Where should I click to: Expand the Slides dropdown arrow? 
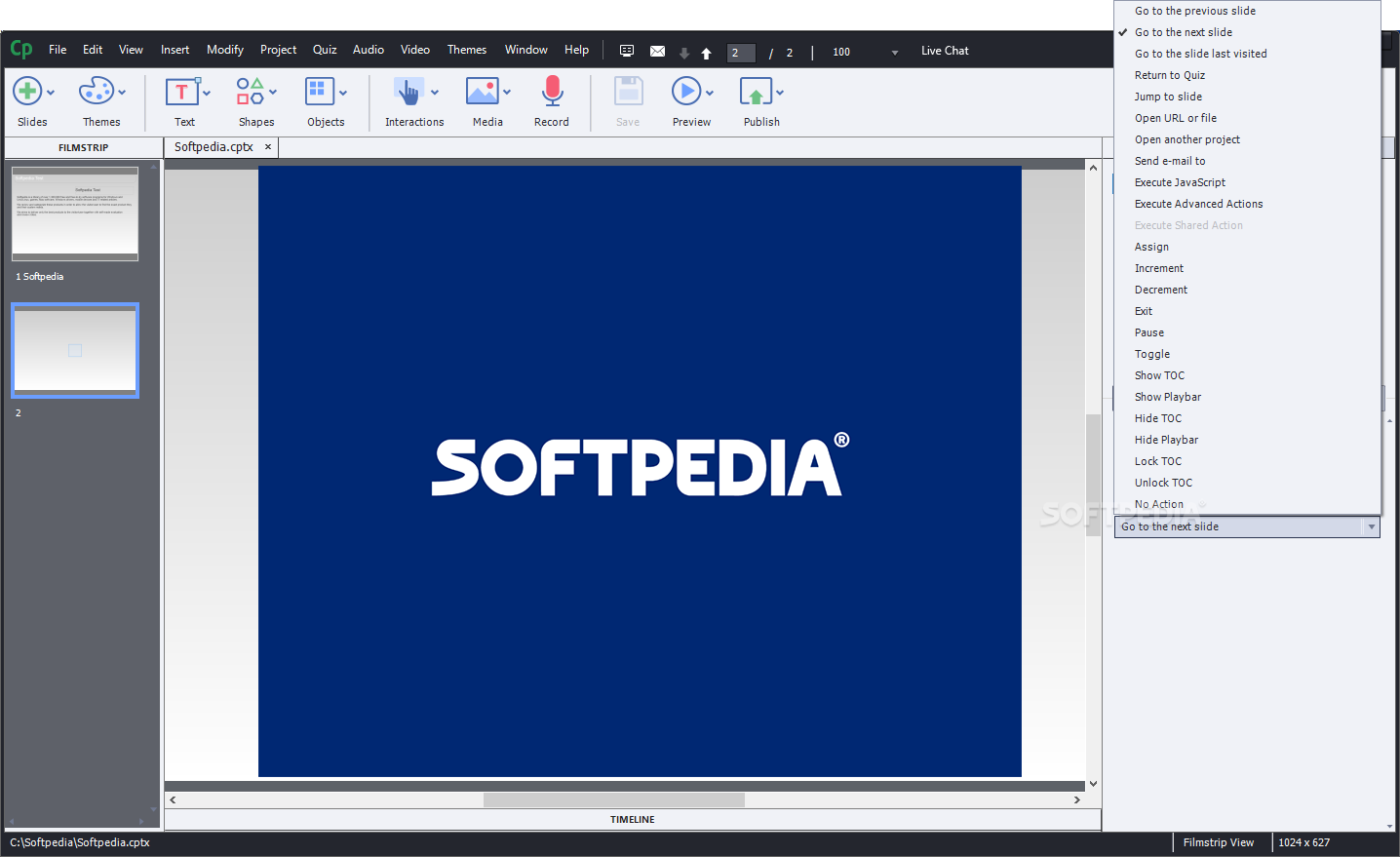[x=51, y=93]
